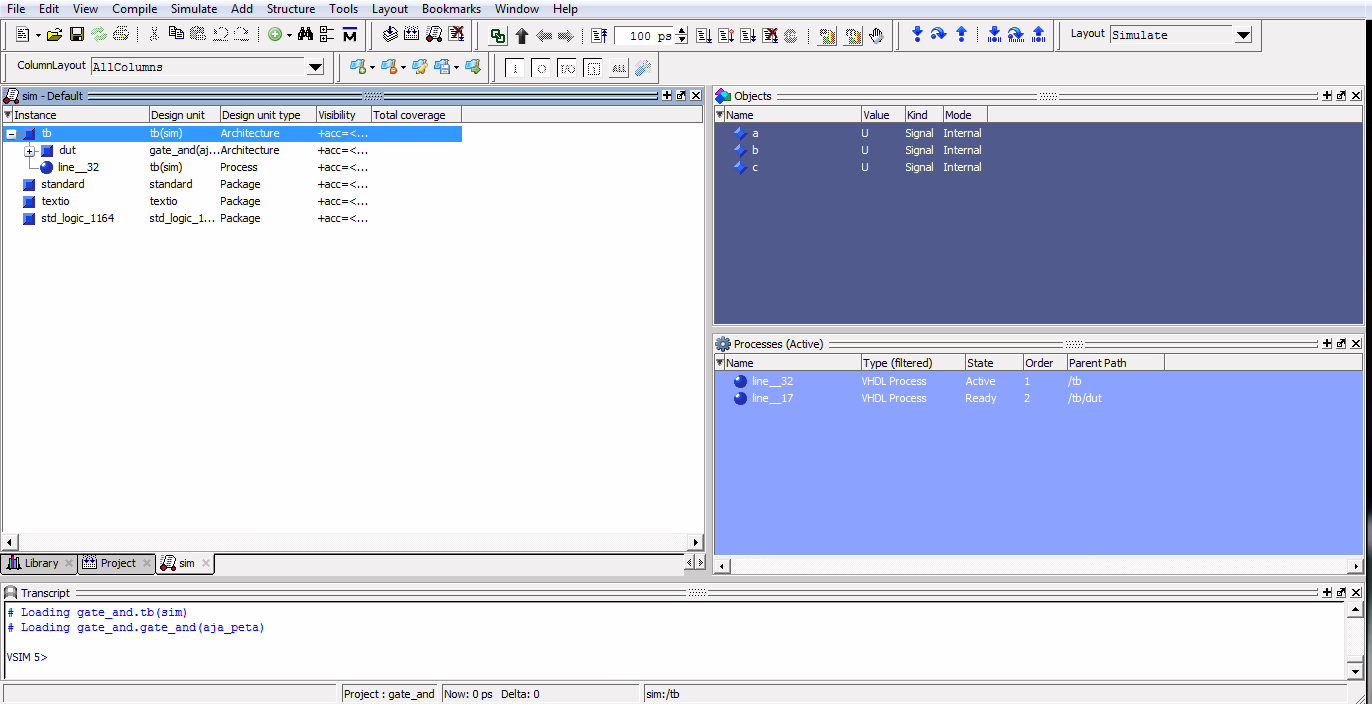Toggle the first input filter button
Screen dimensions: 1372x704
point(515,68)
